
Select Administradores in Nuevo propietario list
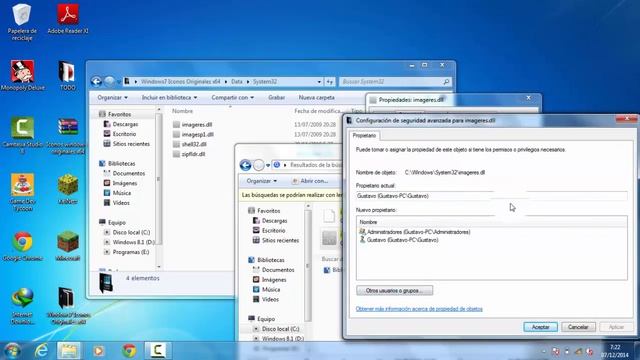coord(414,232)
